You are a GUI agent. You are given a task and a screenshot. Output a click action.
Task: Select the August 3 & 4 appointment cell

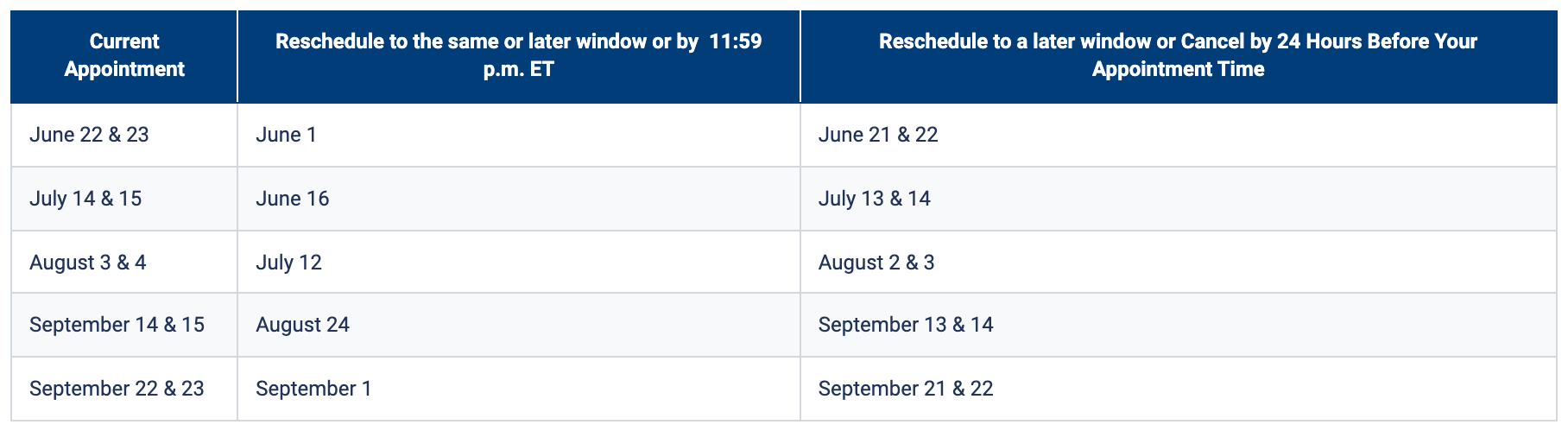(x=87, y=263)
